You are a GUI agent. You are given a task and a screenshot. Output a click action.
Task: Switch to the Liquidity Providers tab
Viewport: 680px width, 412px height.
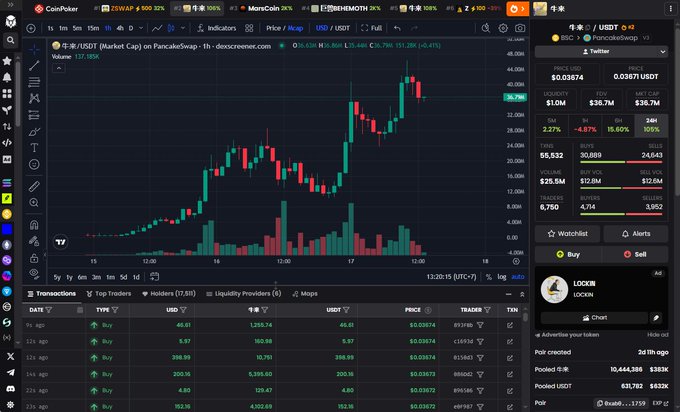point(244,294)
